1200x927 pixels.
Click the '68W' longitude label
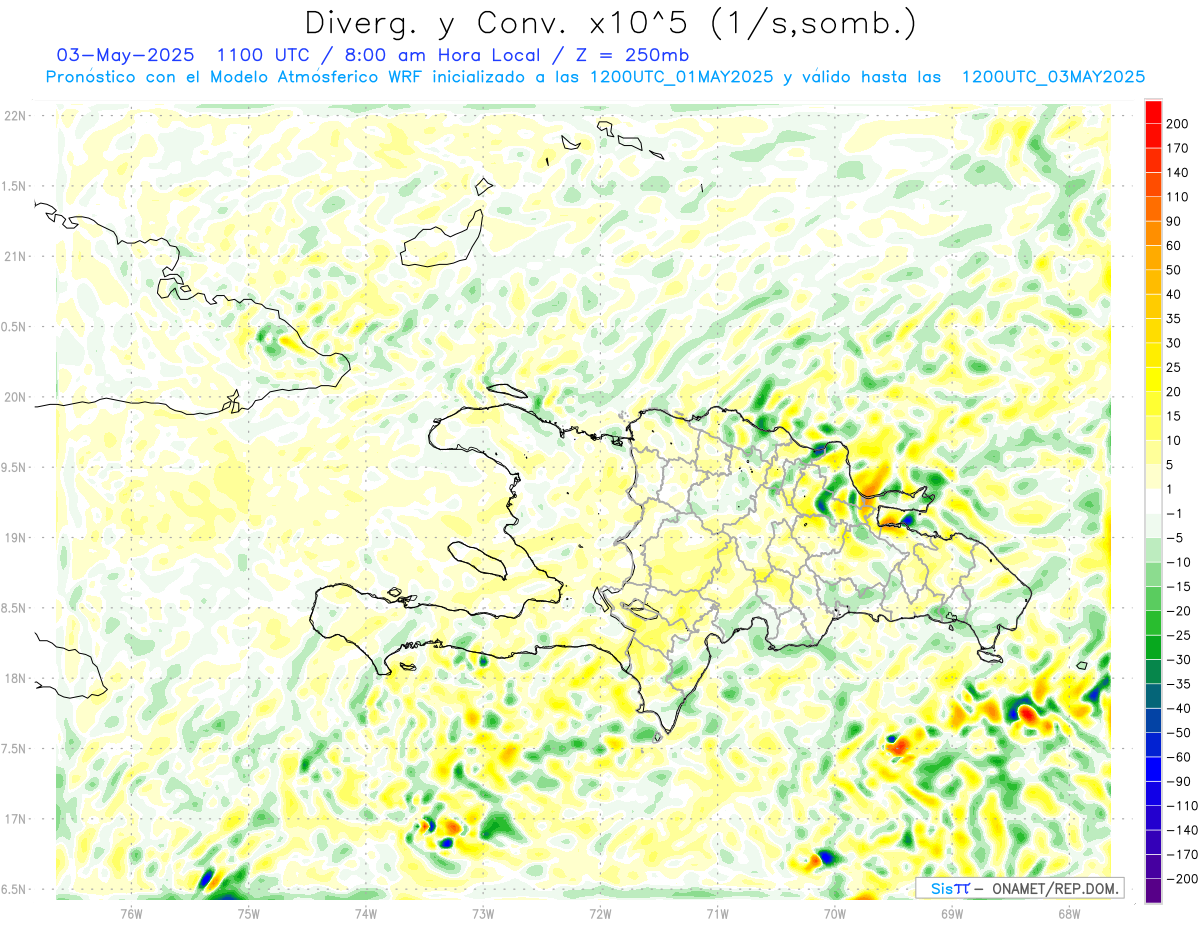pyautogui.click(x=1068, y=913)
